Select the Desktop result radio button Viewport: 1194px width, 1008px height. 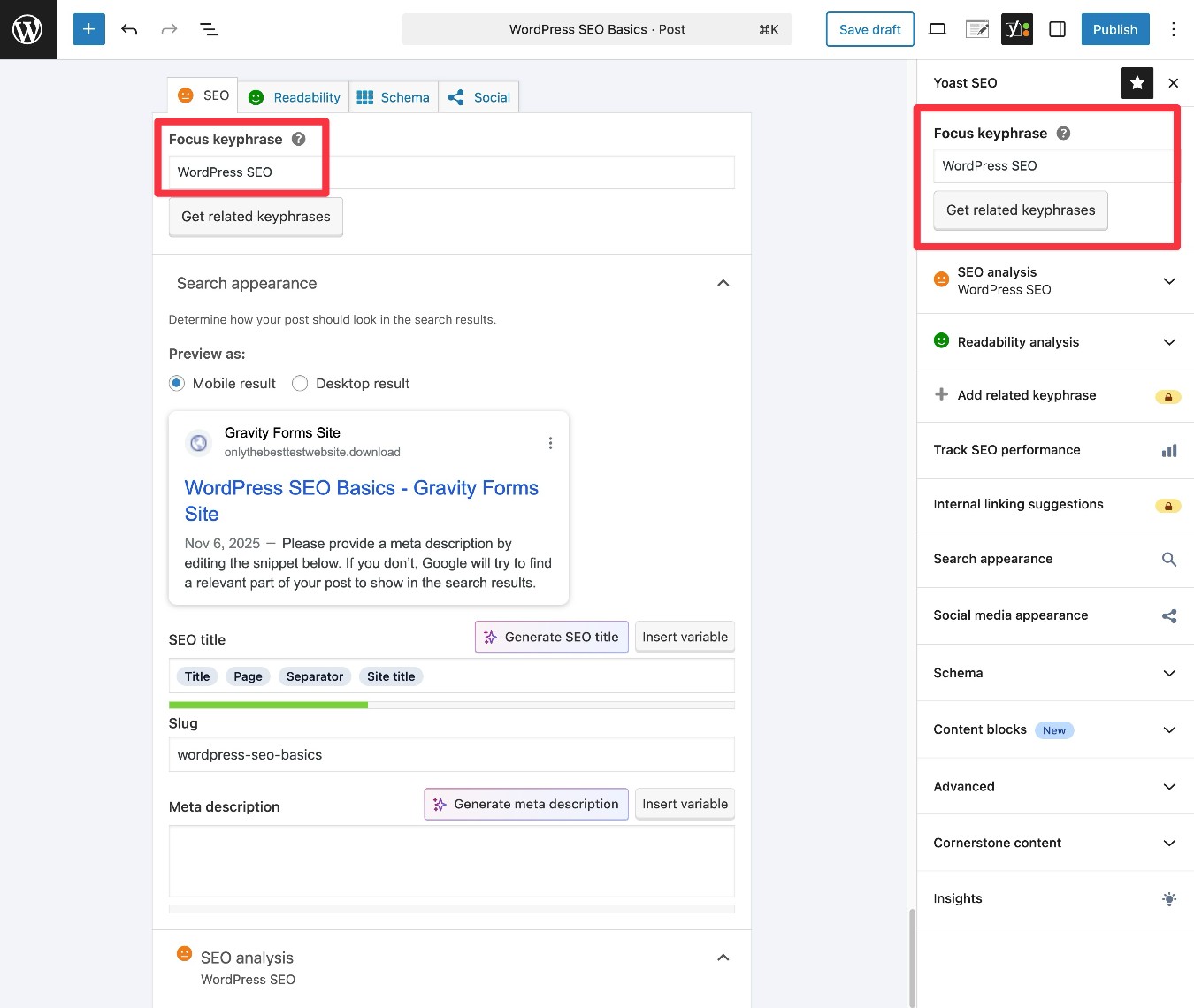(300, 383)
